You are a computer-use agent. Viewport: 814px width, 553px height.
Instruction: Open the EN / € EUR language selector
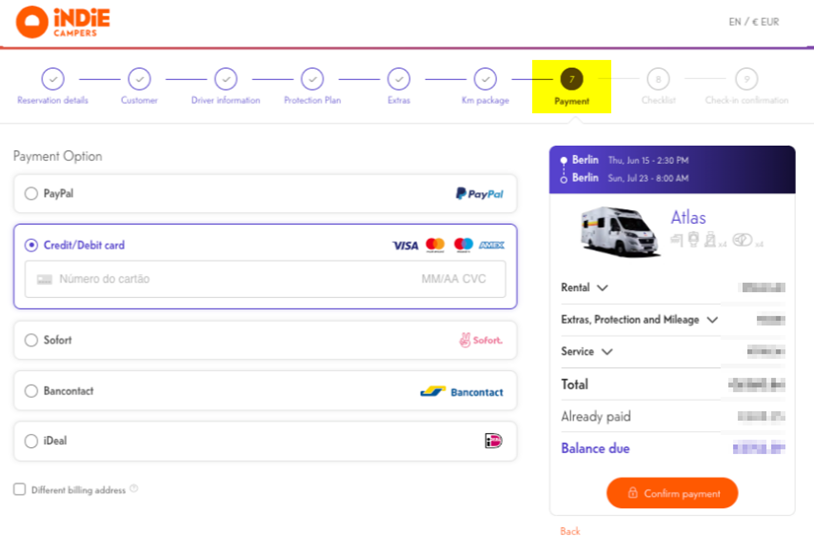[x=753, y=22]
